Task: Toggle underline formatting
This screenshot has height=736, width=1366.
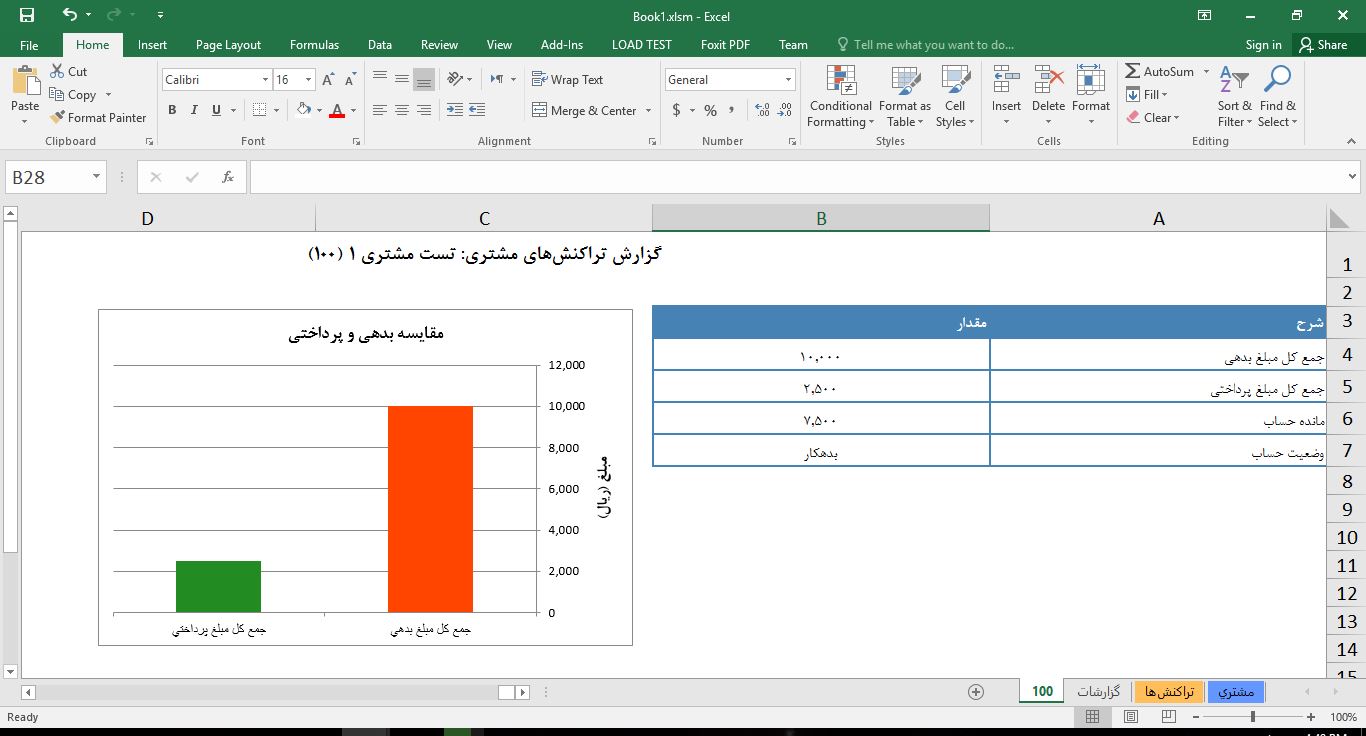Action: point(216,110)
